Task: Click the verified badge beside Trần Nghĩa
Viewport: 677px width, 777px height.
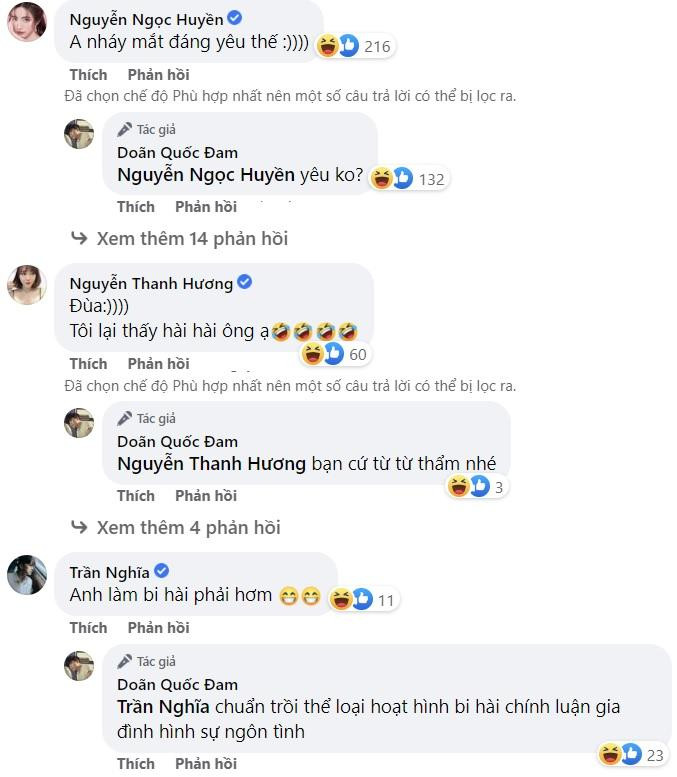Action: coord(160,572)
